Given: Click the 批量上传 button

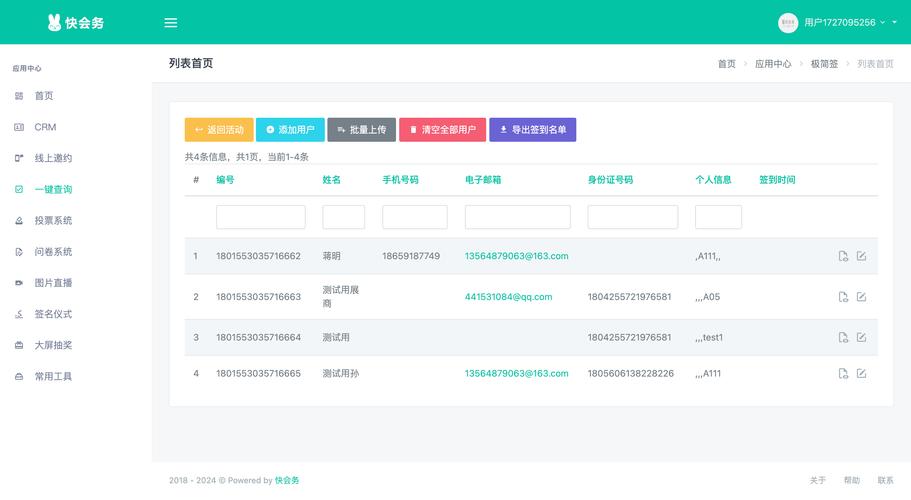Looking at the screenshot, I should click(361, 130).
